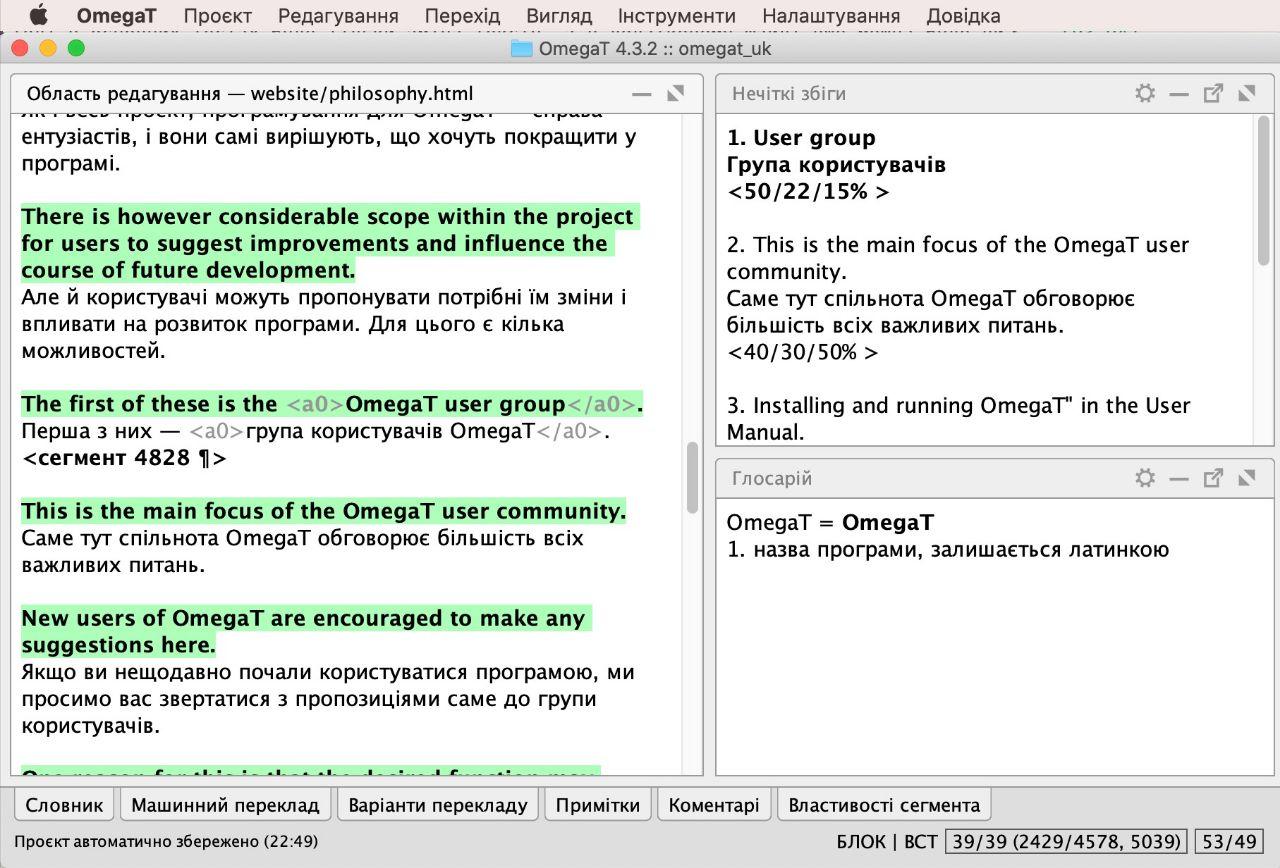Click fuzzy match 2 'This is the main focus'

[958, 258]
